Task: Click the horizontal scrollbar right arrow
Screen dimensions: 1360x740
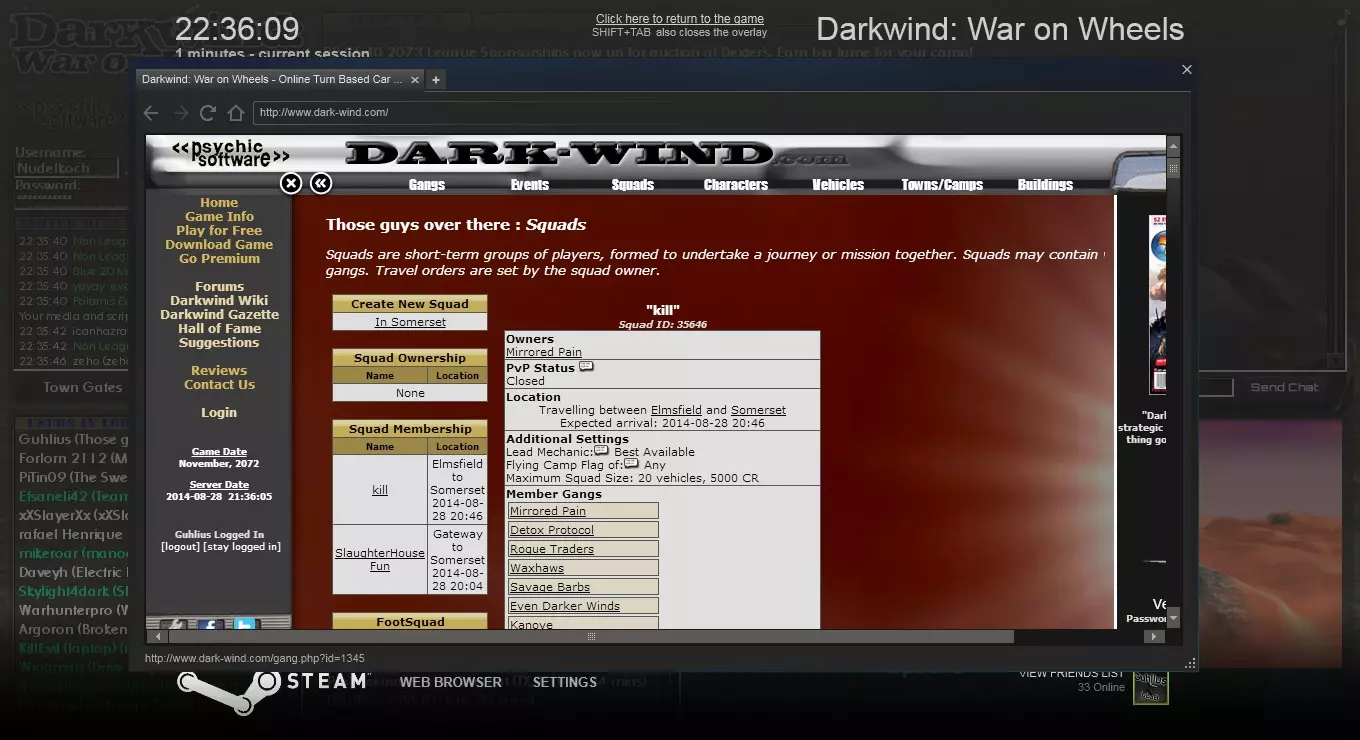Action: [1154, 636]
